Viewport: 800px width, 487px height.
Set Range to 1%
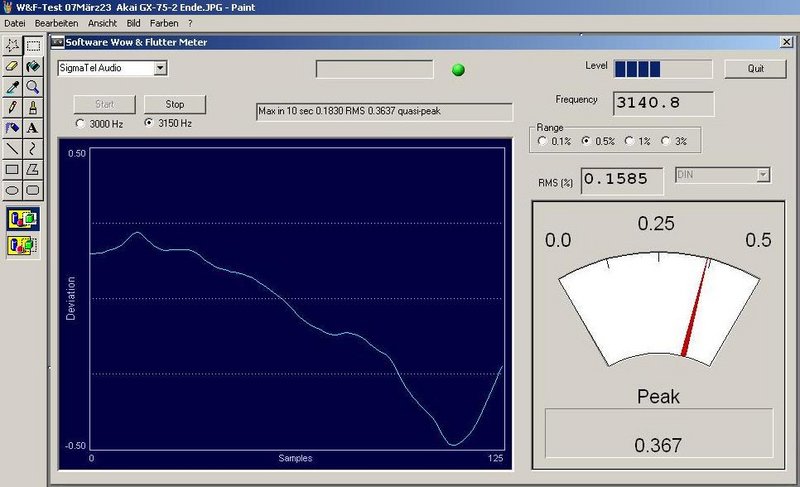[x=629, y=141]
